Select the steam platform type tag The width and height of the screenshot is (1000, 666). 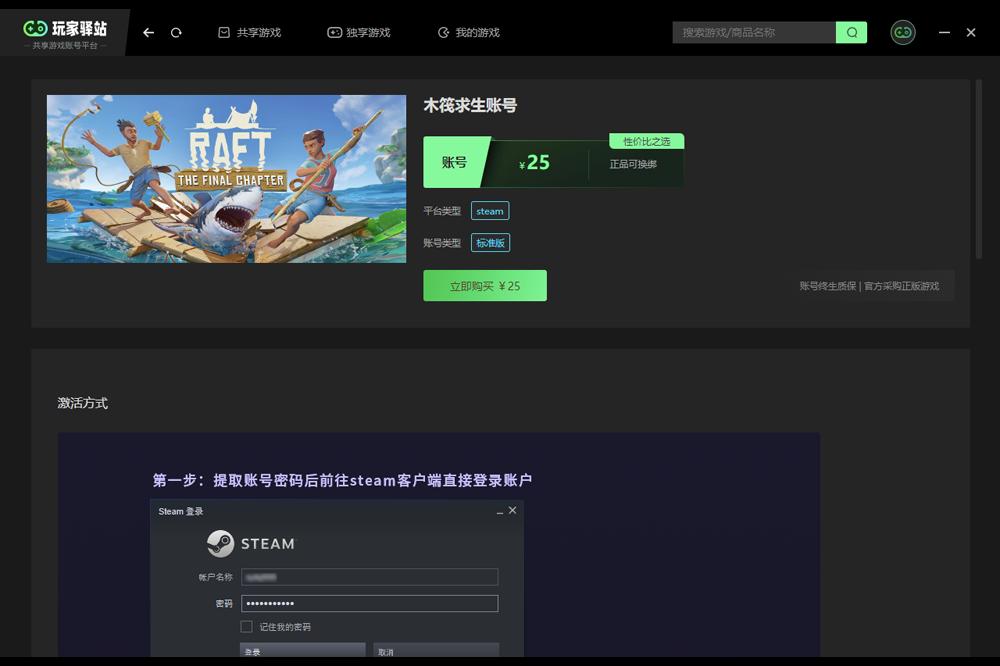[x=489, y=210]
